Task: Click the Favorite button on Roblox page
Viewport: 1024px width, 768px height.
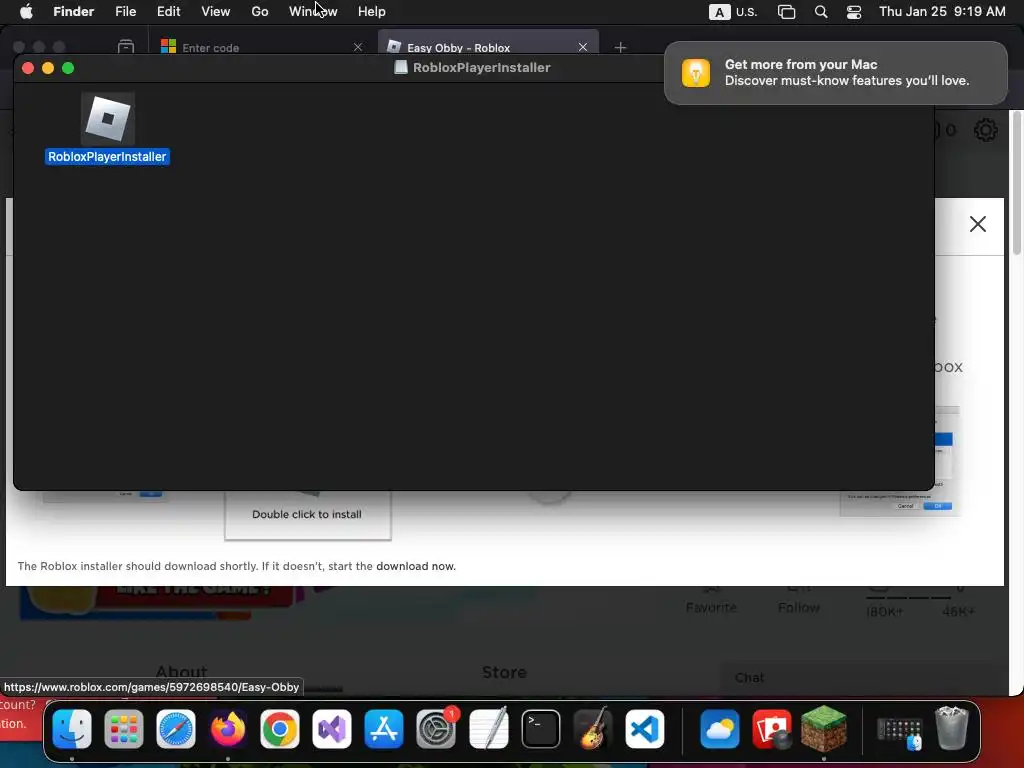Action: pos(711,602)
